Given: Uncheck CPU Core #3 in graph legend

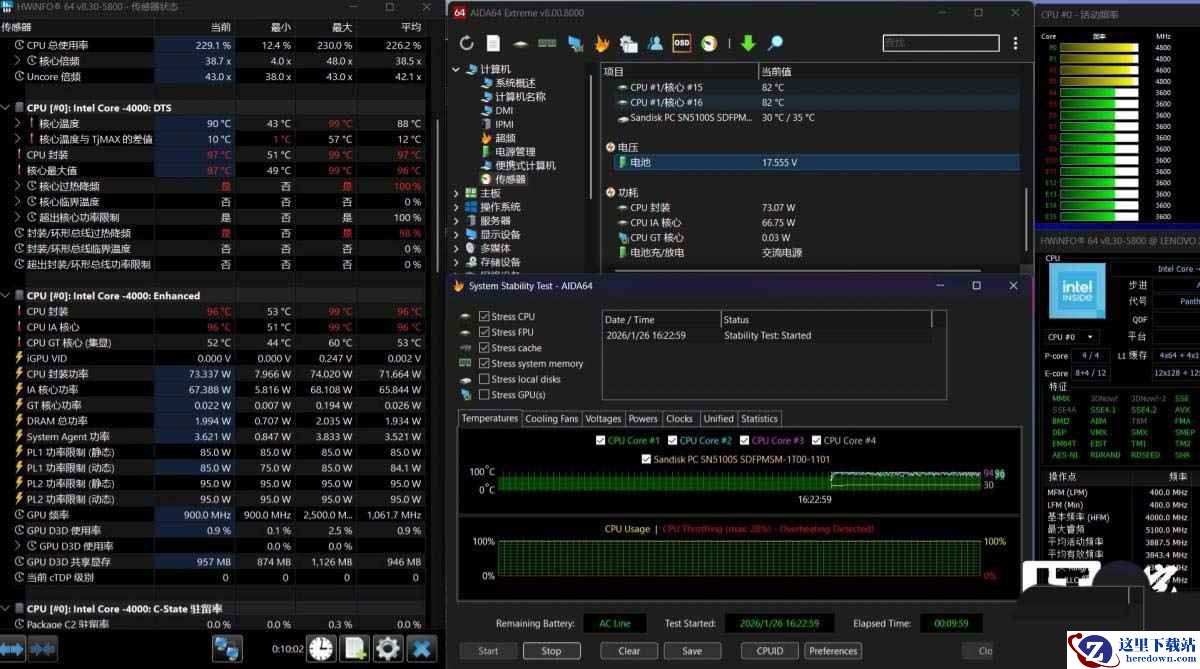Looking at the screenshot, I should coord(743,440).
